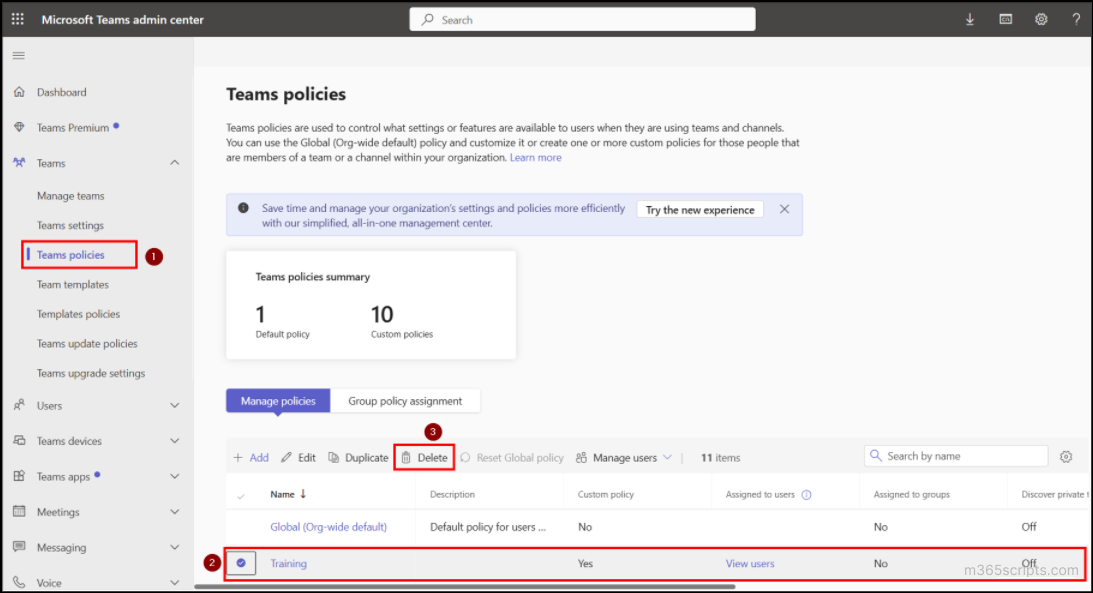The image size is (1093, 593).
Task: Open Manage teams page
Action: coord(70,196)
